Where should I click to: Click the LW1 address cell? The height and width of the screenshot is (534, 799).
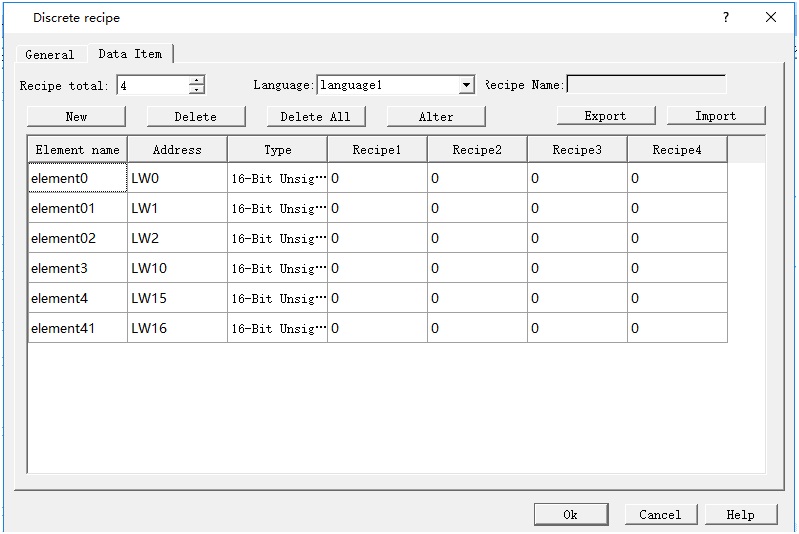click(x=177, y=208)
